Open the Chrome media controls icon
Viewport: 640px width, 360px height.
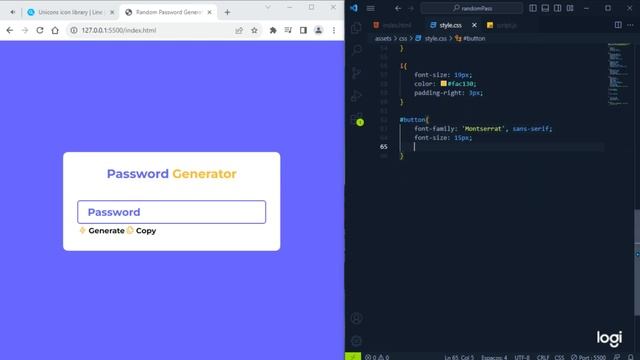(x=288, y=30)
